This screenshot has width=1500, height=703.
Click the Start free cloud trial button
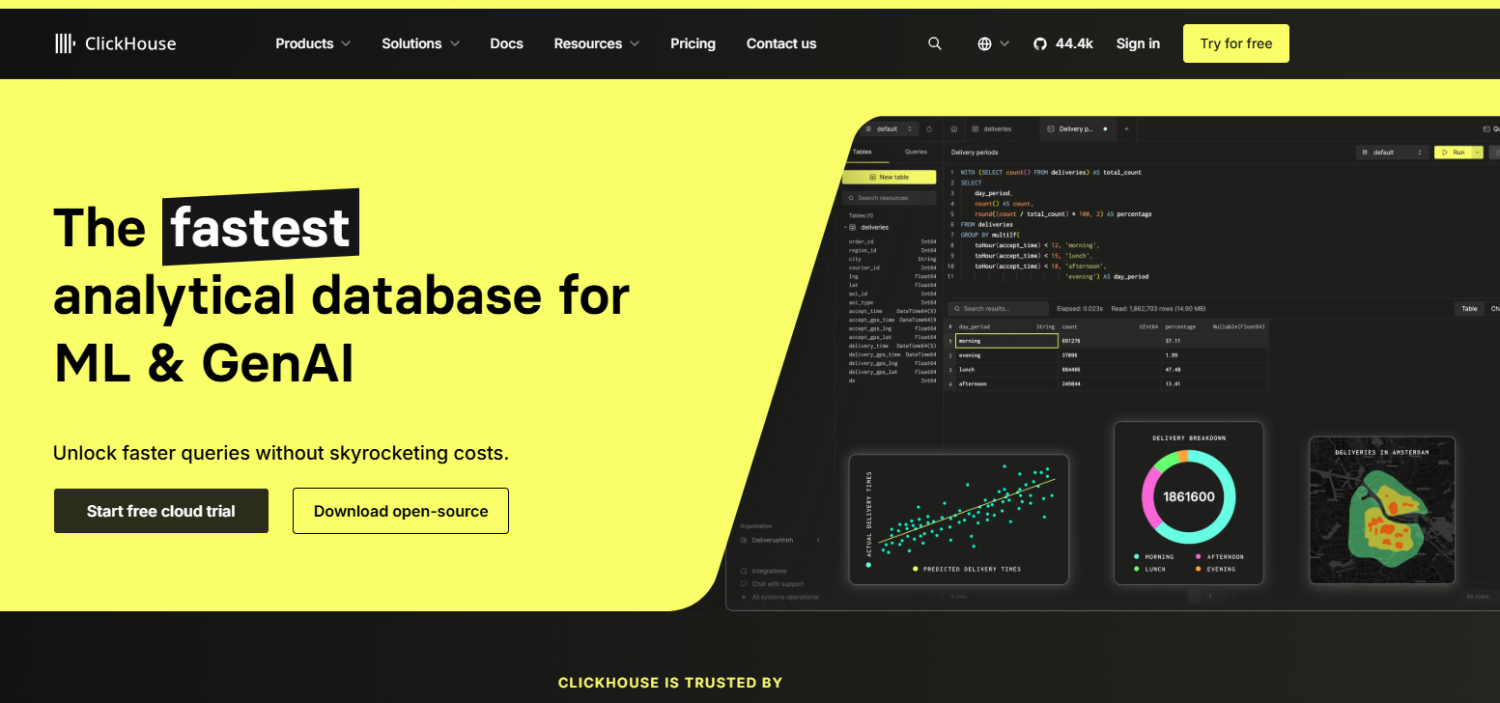[161, 511]
